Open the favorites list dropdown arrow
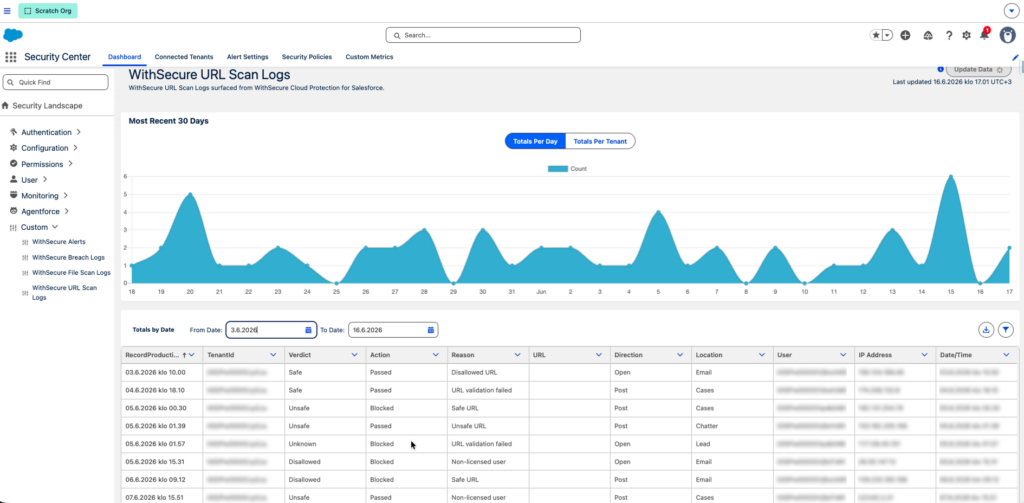Viewport: 1024px width, 503px height. (x=887, y=35)
